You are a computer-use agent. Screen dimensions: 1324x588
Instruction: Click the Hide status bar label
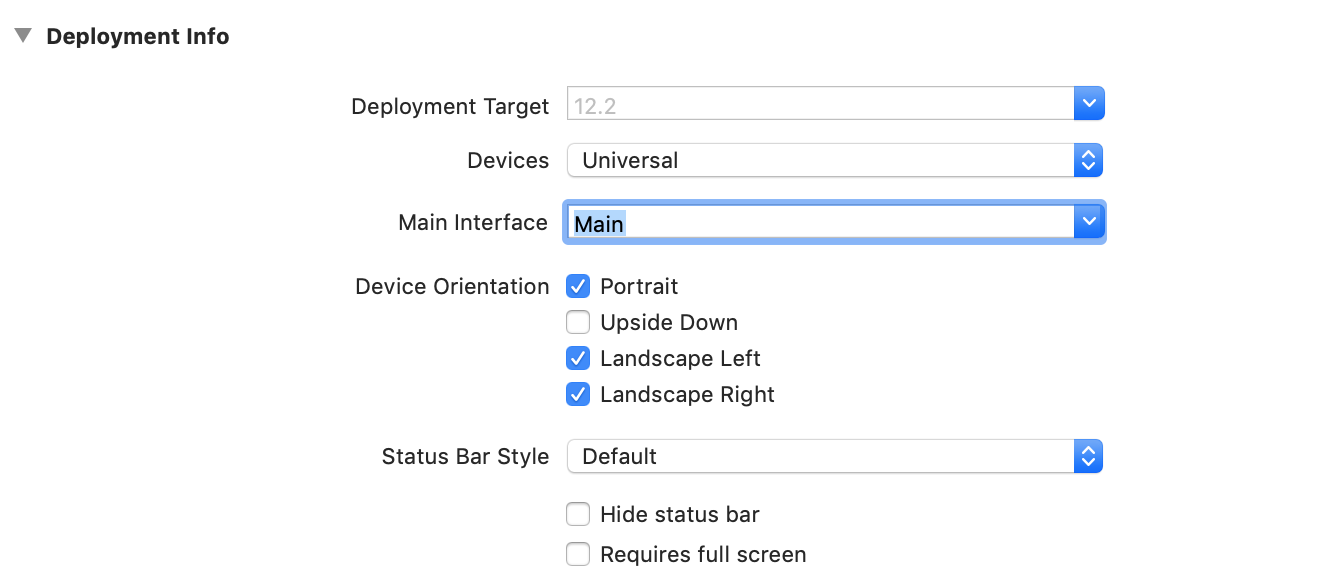coord(680,515)
